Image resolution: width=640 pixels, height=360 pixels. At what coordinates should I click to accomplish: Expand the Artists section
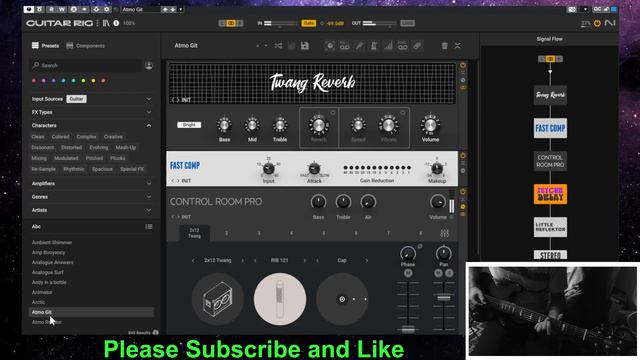[x=149, y=210]
